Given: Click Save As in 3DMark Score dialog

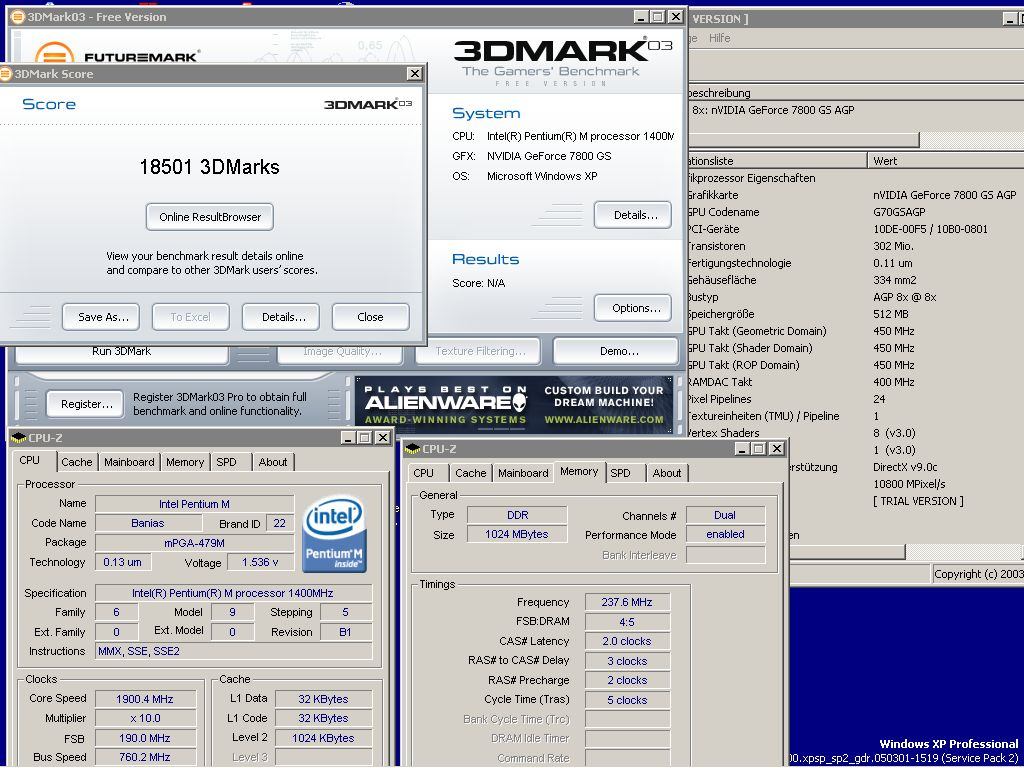Looking at the screenshot, I should 101,317.
